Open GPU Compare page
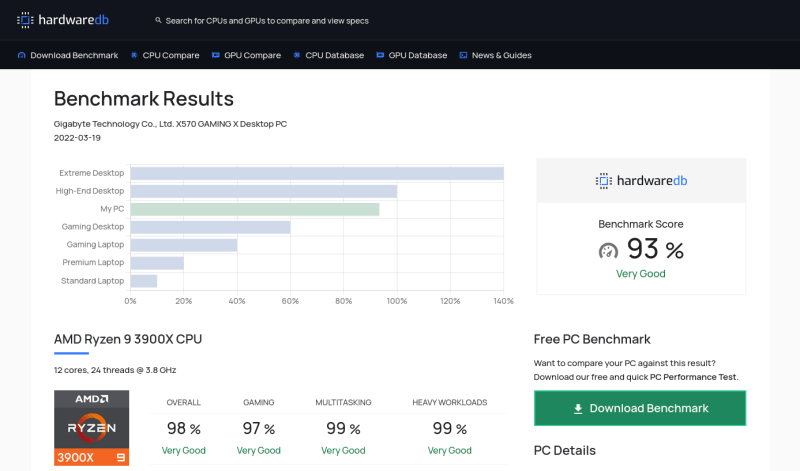This screenshot has width=800, height=471. tap(253, 55)
